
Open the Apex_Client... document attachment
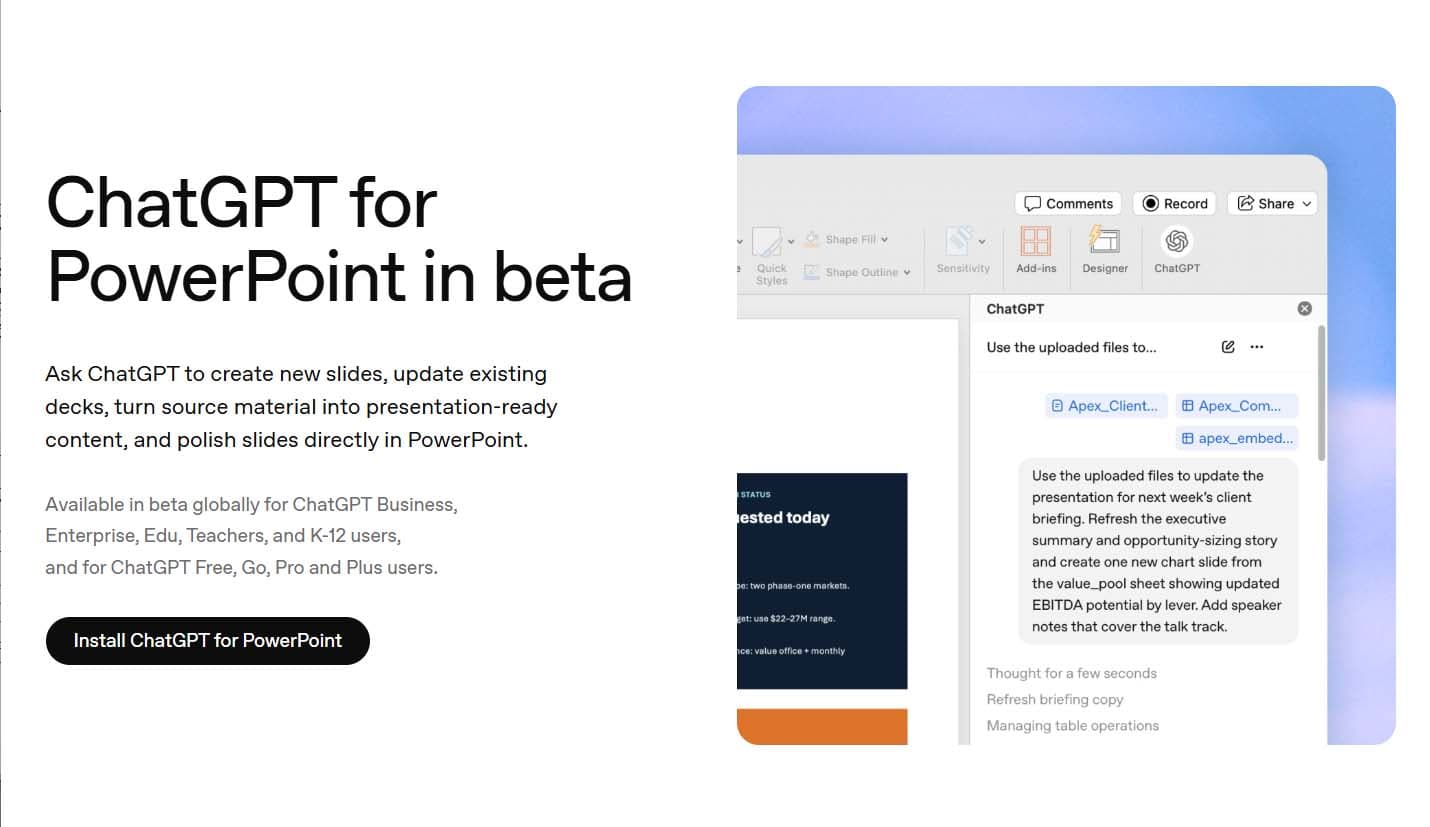(1107, 406)
